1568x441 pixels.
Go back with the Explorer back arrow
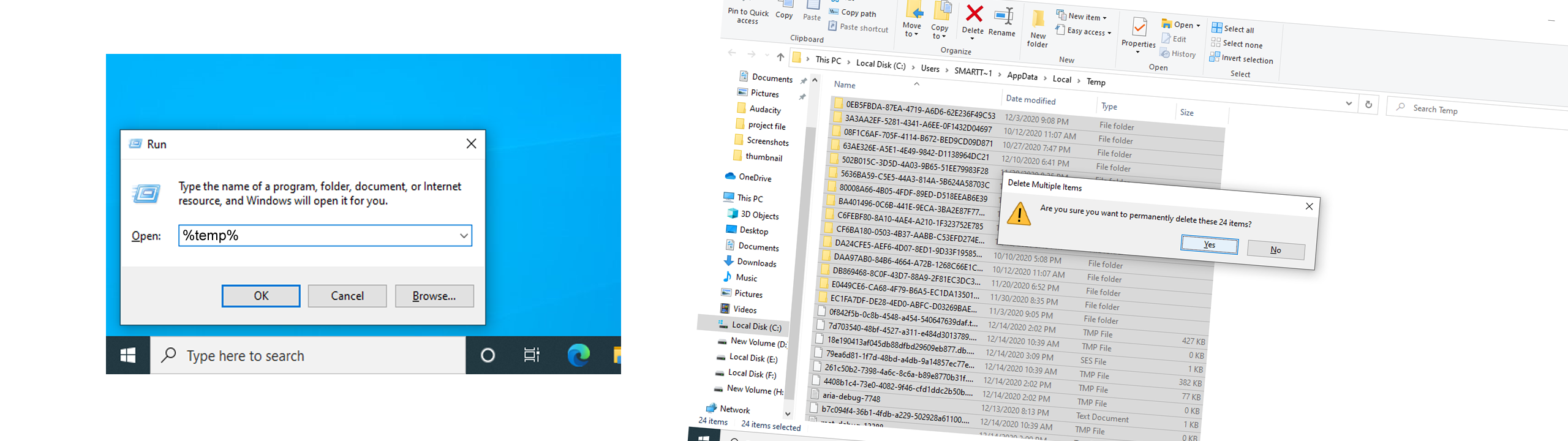click(x=732, y=53)
